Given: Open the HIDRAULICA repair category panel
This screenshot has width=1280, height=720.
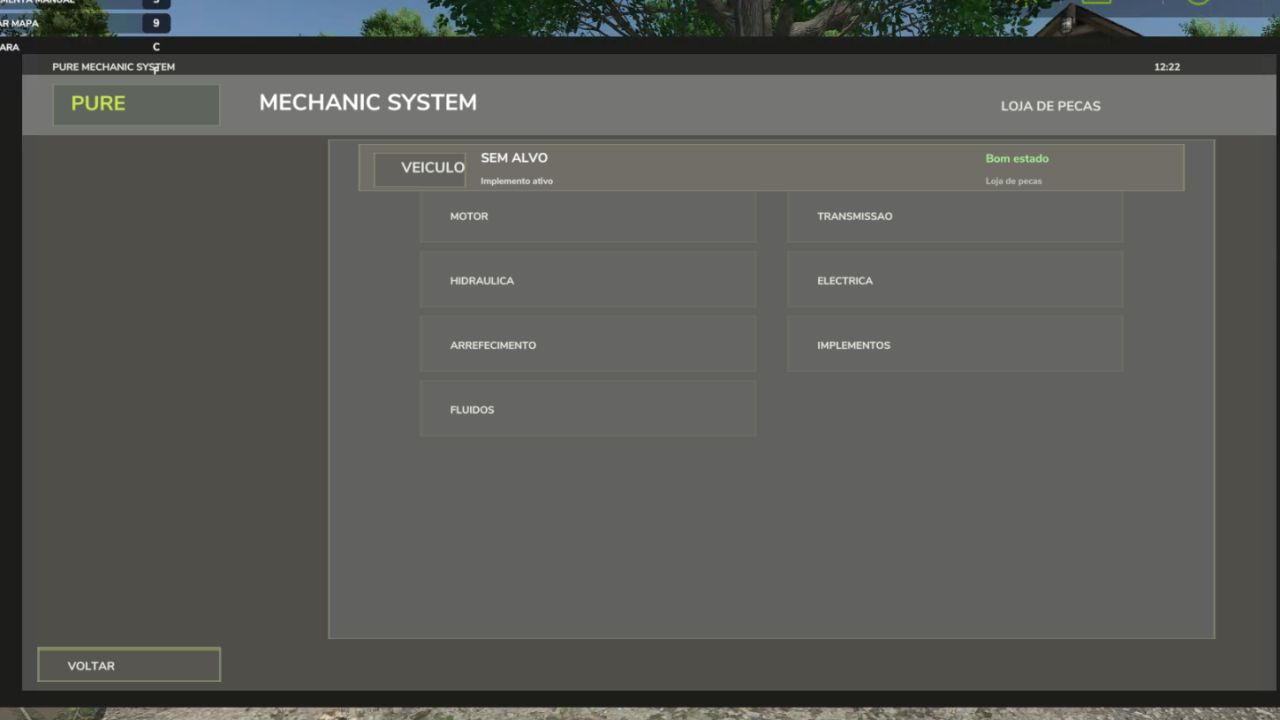Looking at the screenshot, I should tap(588, 281).
